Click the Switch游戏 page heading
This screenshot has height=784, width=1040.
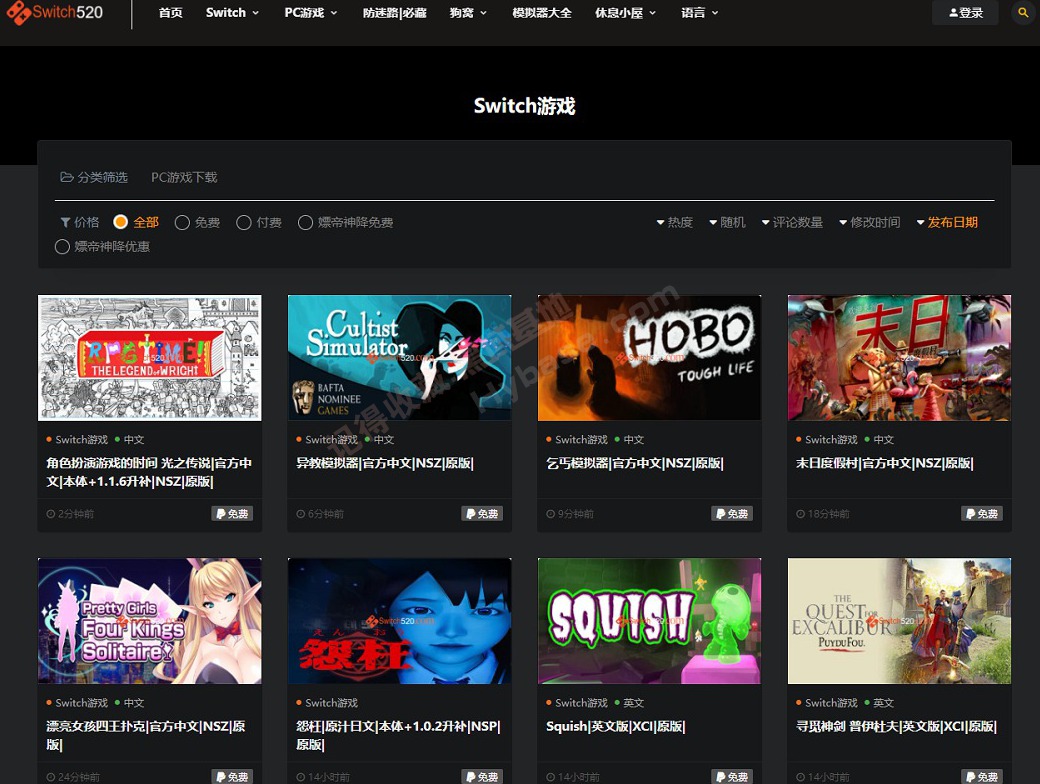(525, 106)
